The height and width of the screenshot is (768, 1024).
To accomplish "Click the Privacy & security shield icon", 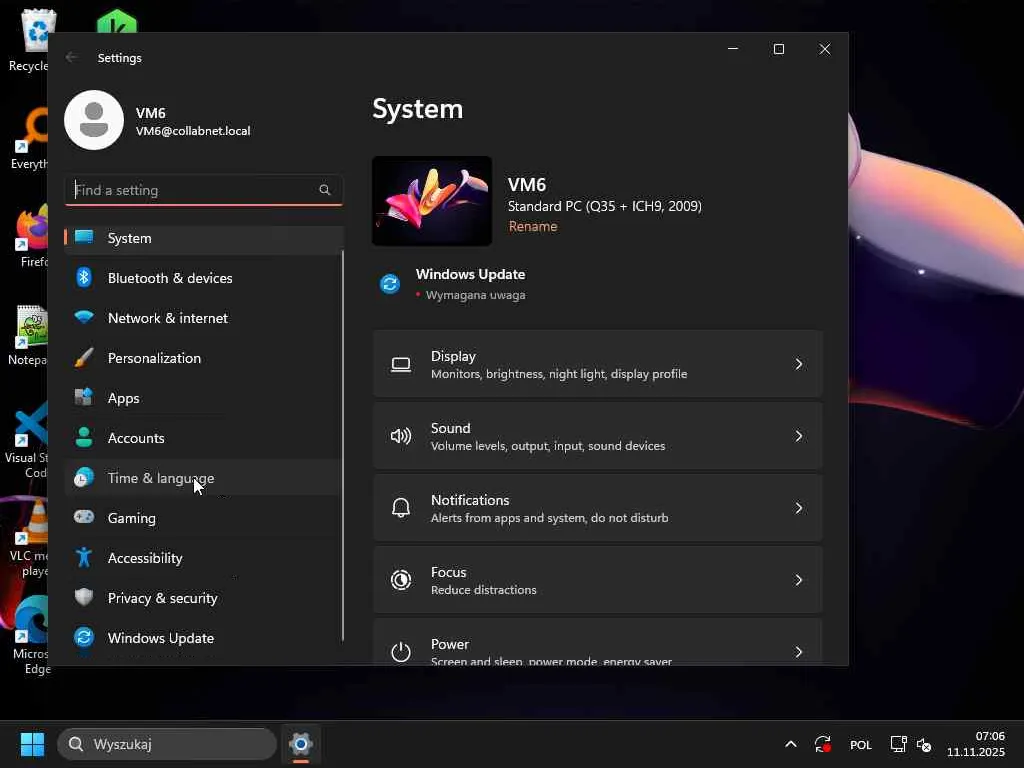I will click(x=84, y=598).
